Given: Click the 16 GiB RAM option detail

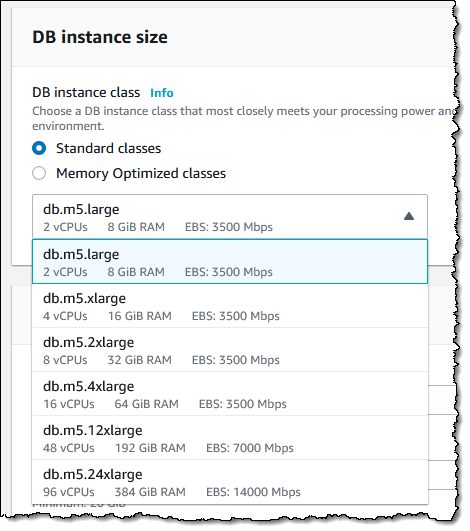Looking at the screenshot, I should 140,316.
